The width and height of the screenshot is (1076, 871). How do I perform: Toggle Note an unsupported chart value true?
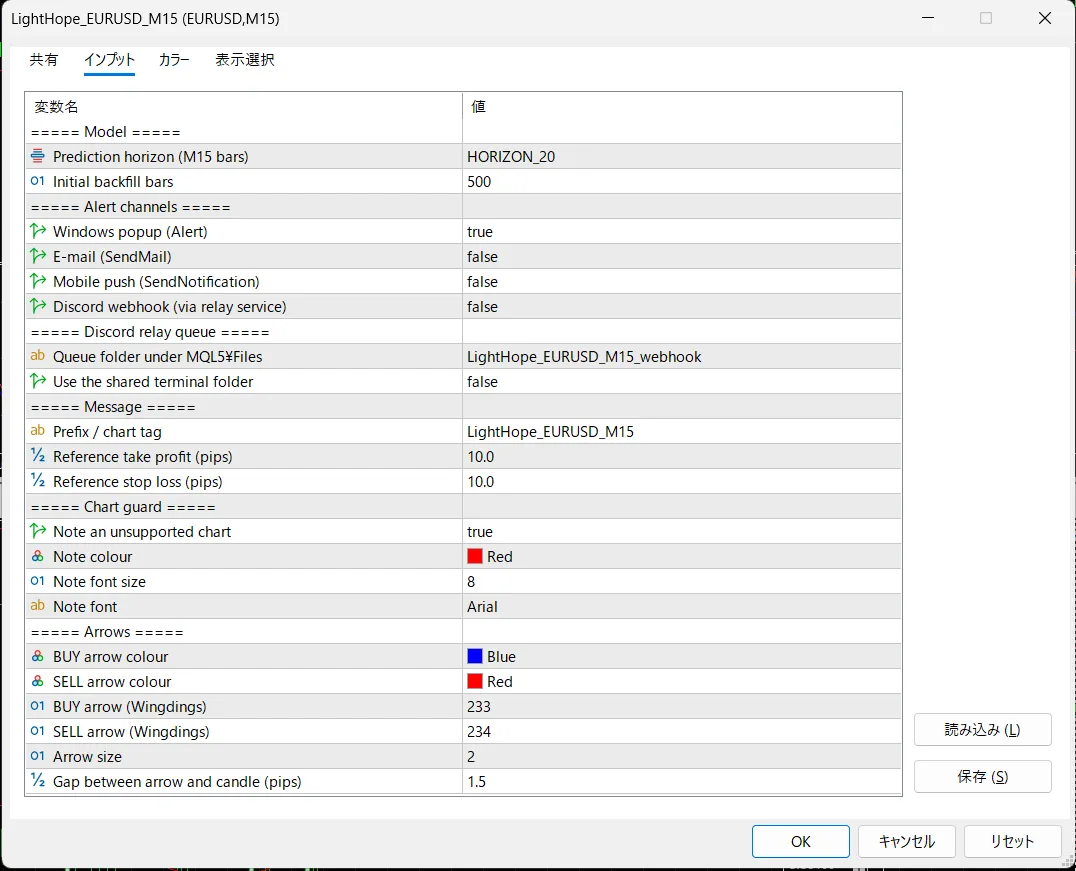[x=681, y=531]
